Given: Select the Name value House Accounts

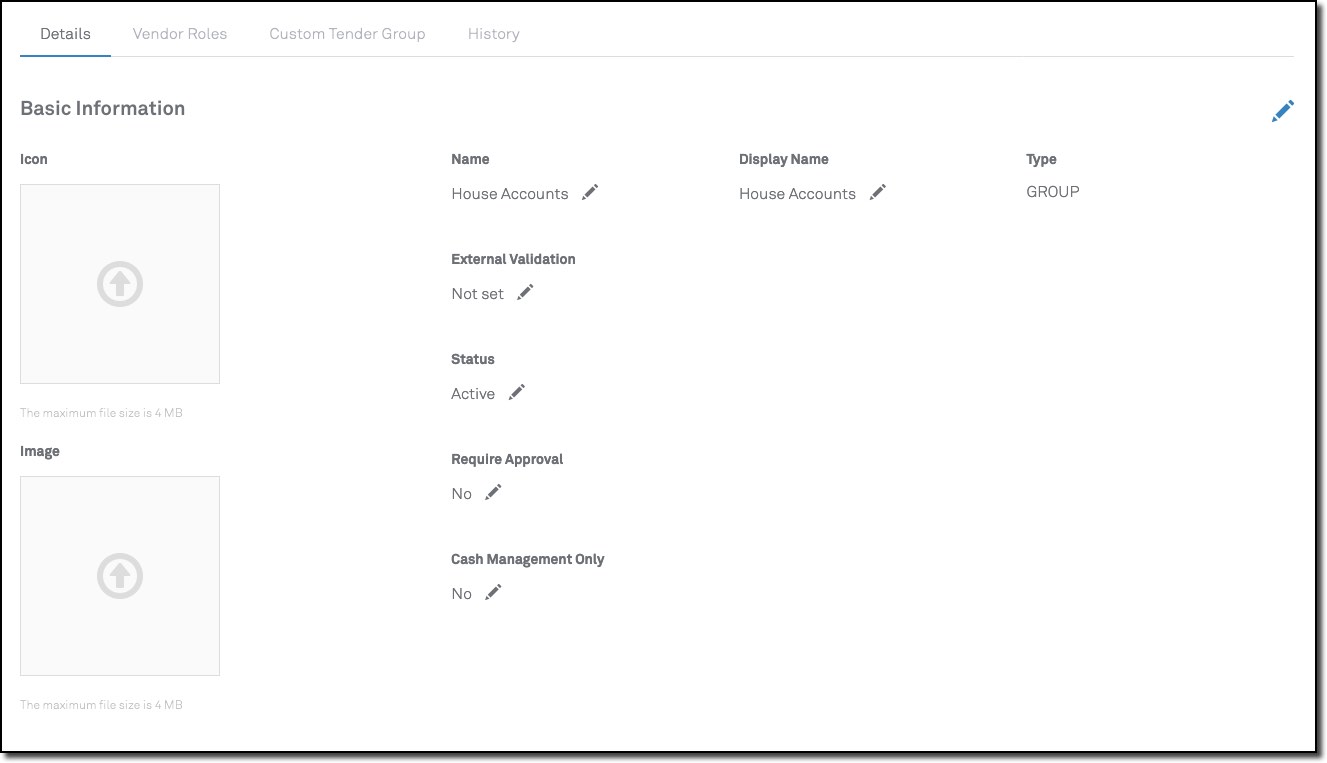Looking at the screenshot, I should click(x=510, y=193).
